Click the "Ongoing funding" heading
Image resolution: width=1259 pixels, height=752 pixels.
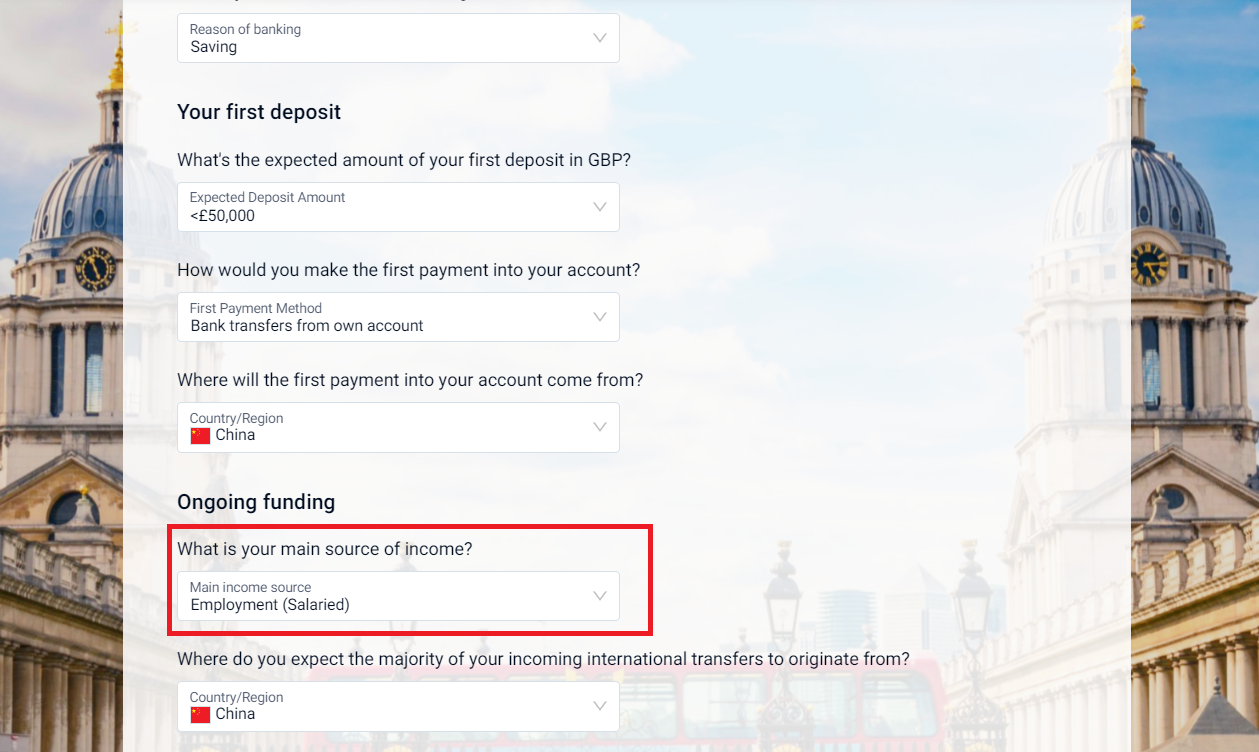(x=256, y=502)
